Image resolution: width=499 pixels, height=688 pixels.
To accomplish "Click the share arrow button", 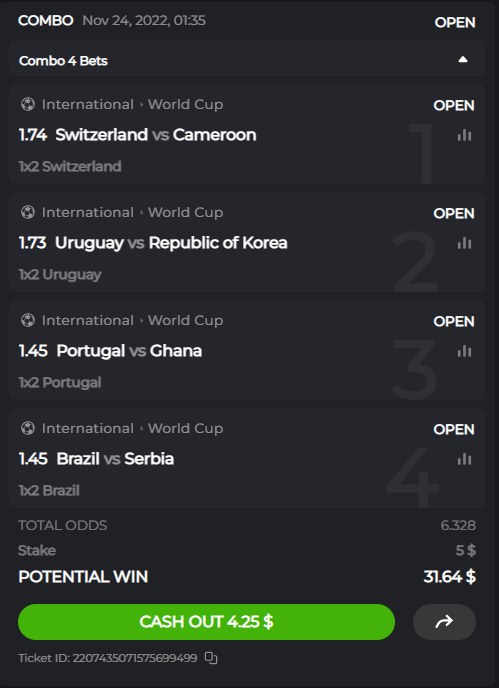I will [x=444, y=622].
